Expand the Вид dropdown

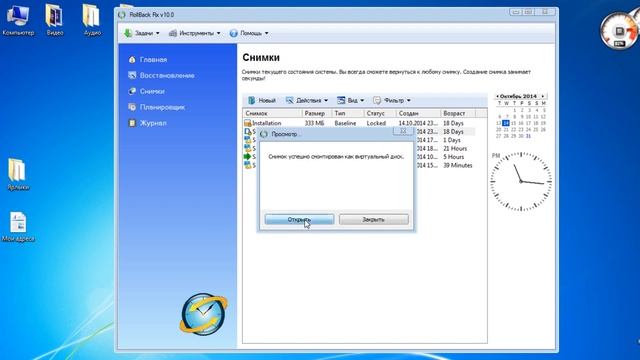click(x=350, y=100)
